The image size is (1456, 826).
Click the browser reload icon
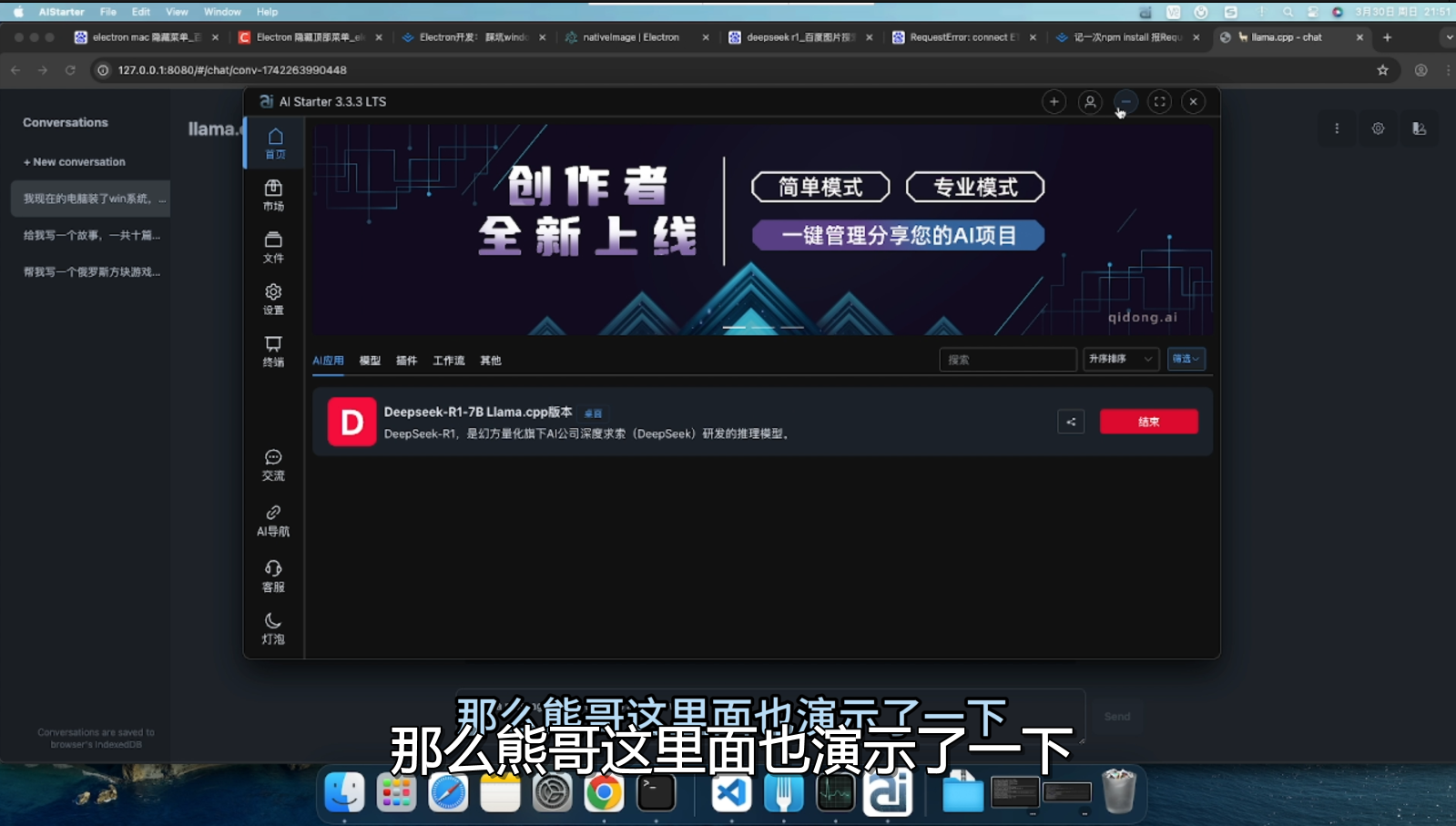[x=70, y=70]
